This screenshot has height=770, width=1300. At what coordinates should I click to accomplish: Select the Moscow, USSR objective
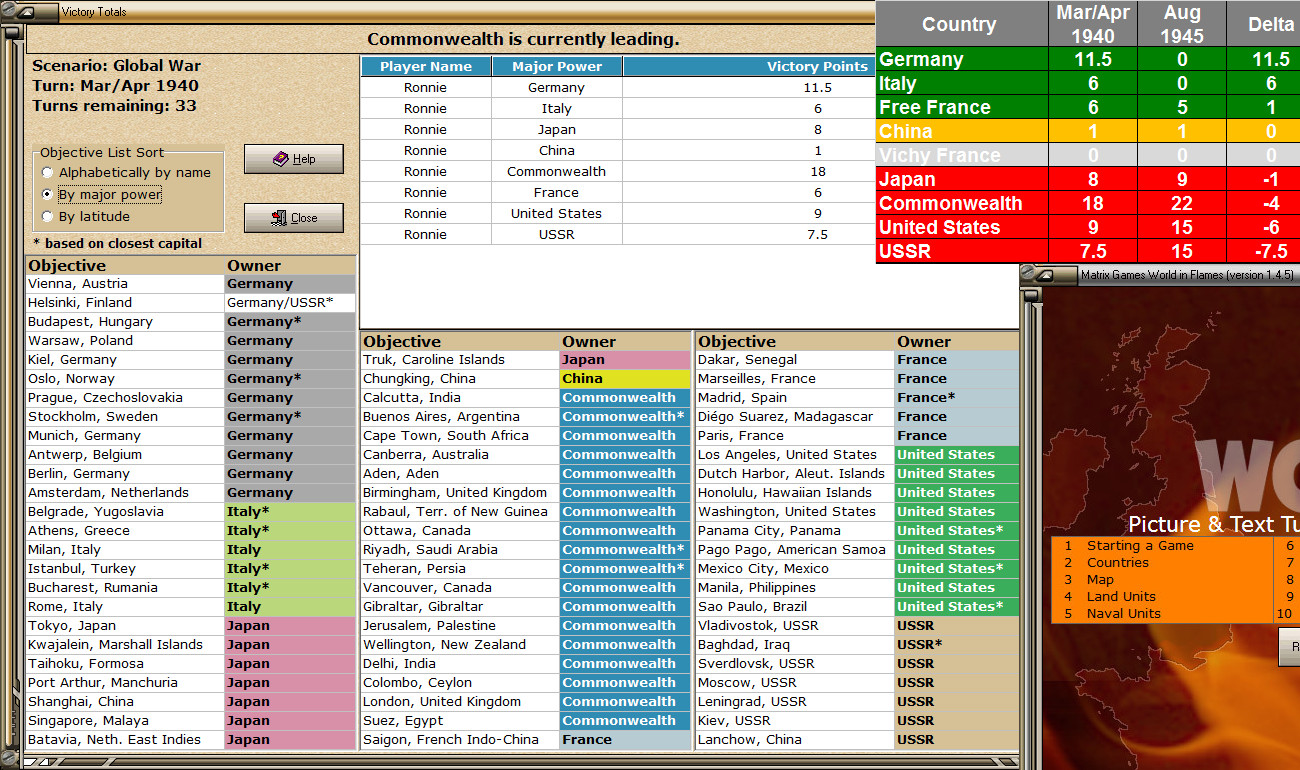coord(795,683)
